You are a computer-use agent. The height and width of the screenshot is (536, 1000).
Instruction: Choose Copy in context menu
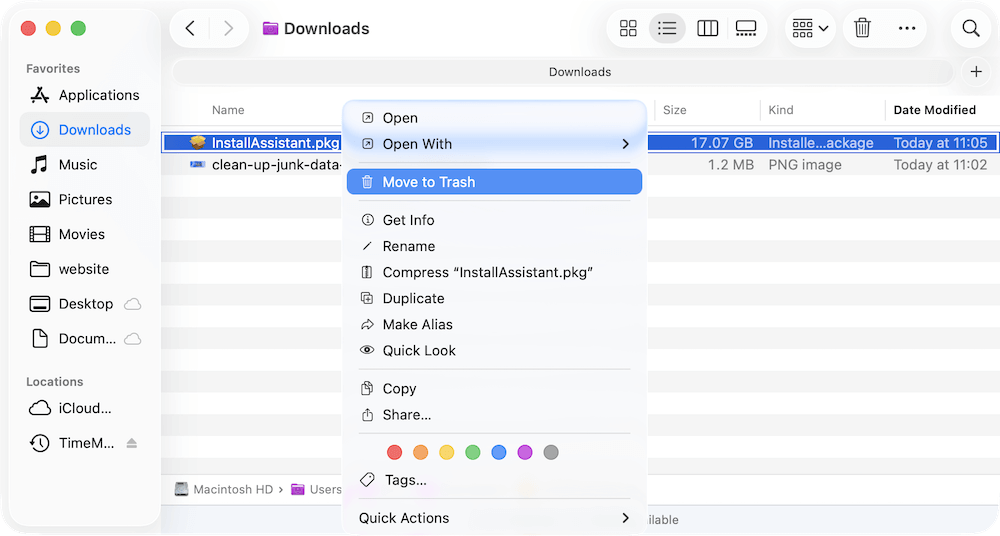point(494,389)
